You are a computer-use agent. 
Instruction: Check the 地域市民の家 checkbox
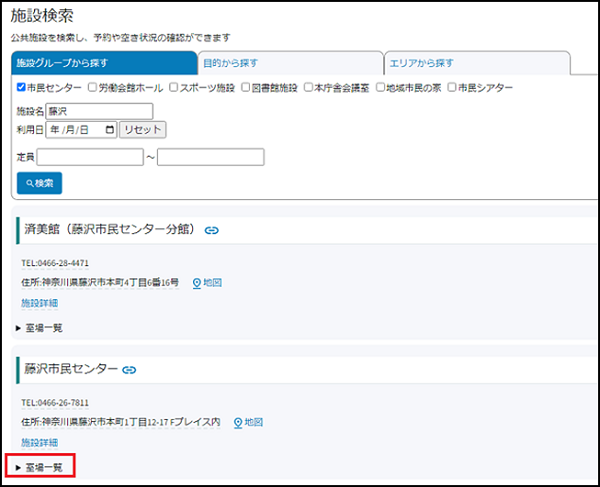coord(380,87)
